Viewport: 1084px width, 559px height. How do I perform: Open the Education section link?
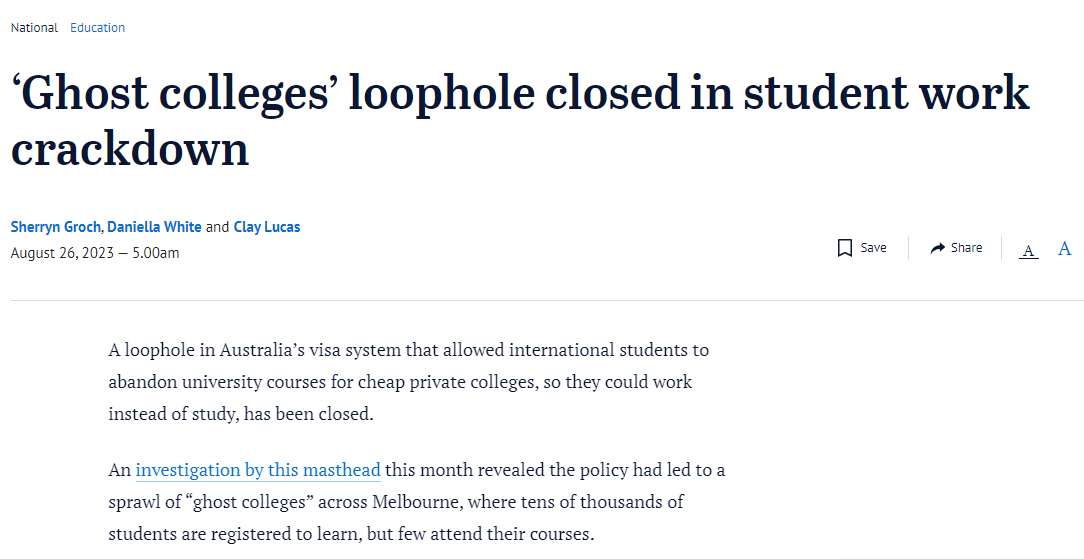(97, 28)
